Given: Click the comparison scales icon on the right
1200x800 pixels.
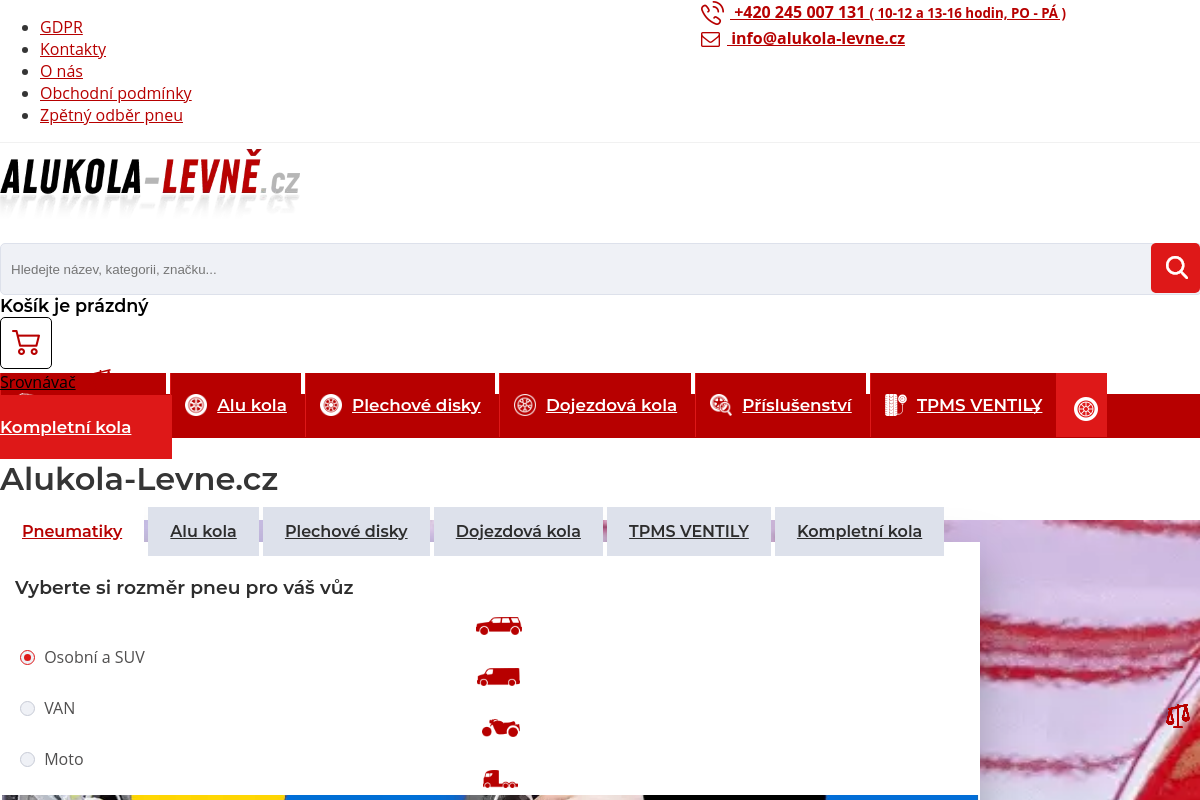Looking at the screenshot, I should pos(1178,715).
